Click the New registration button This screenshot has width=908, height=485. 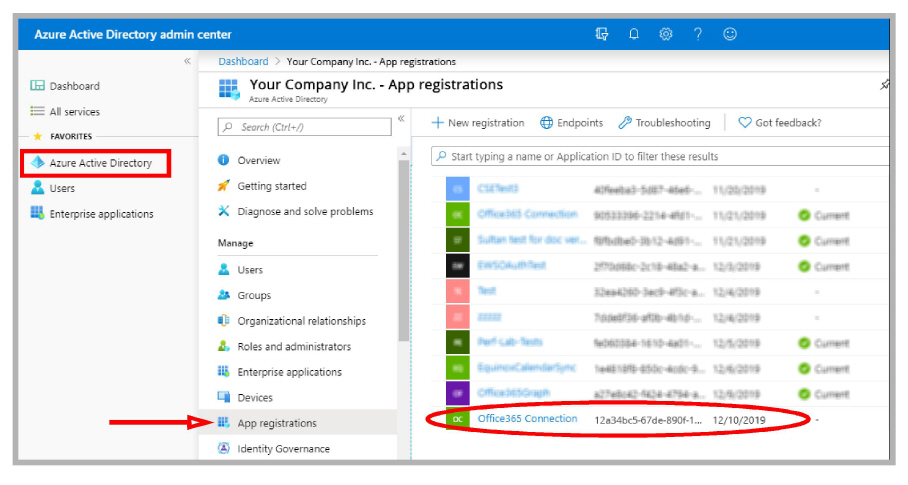pyautogui.click(x=478, y=123)
